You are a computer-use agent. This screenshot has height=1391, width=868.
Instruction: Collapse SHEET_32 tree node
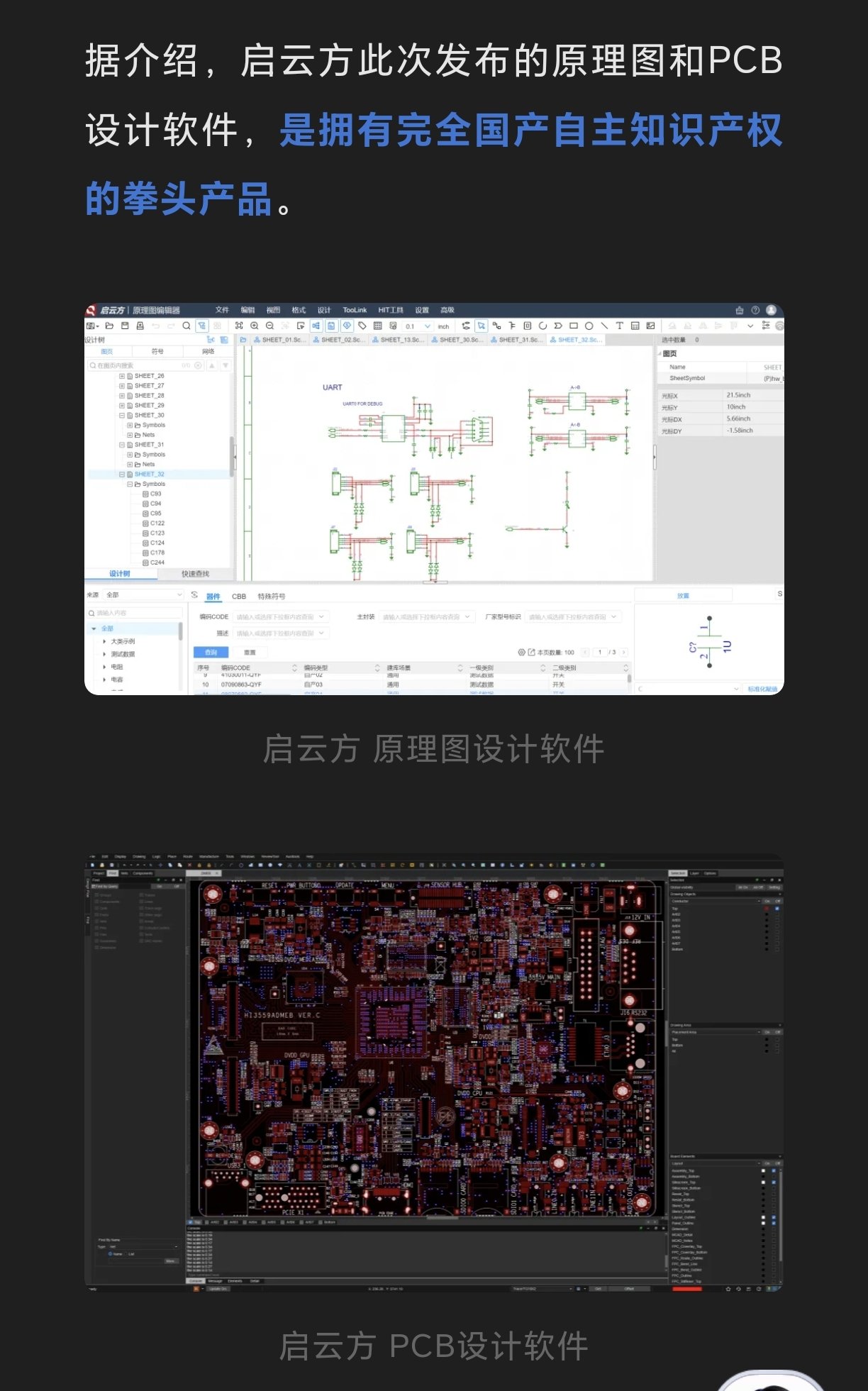[x=122, y=474]
